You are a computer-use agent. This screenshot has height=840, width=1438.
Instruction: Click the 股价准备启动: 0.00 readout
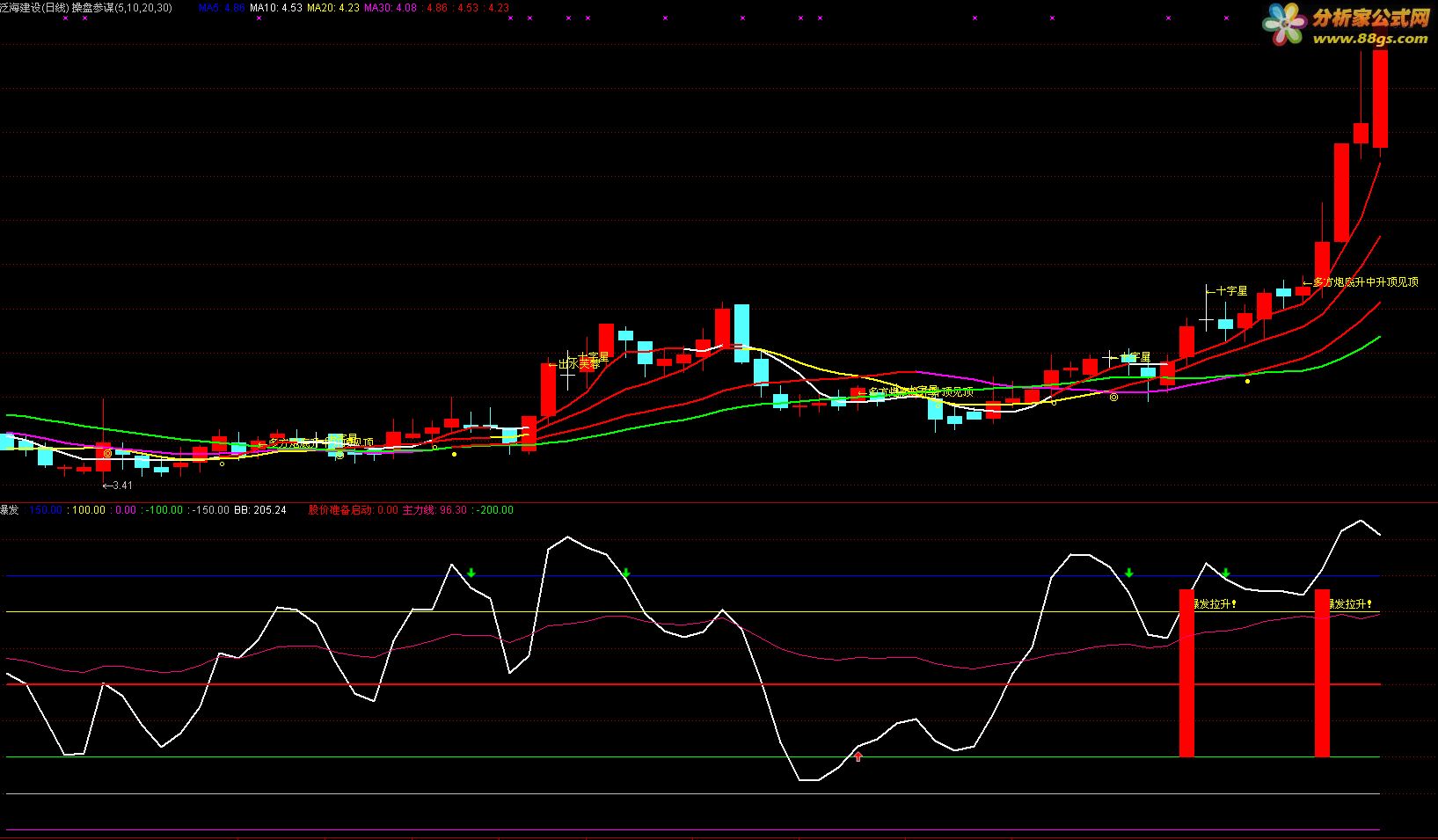coord(354,510)
